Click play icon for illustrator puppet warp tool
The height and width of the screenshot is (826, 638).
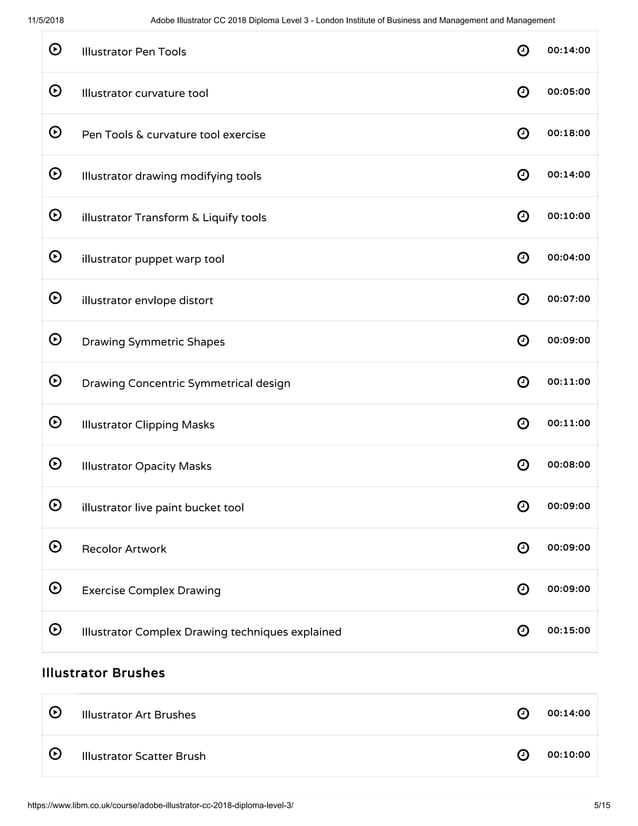click(56, 258)
